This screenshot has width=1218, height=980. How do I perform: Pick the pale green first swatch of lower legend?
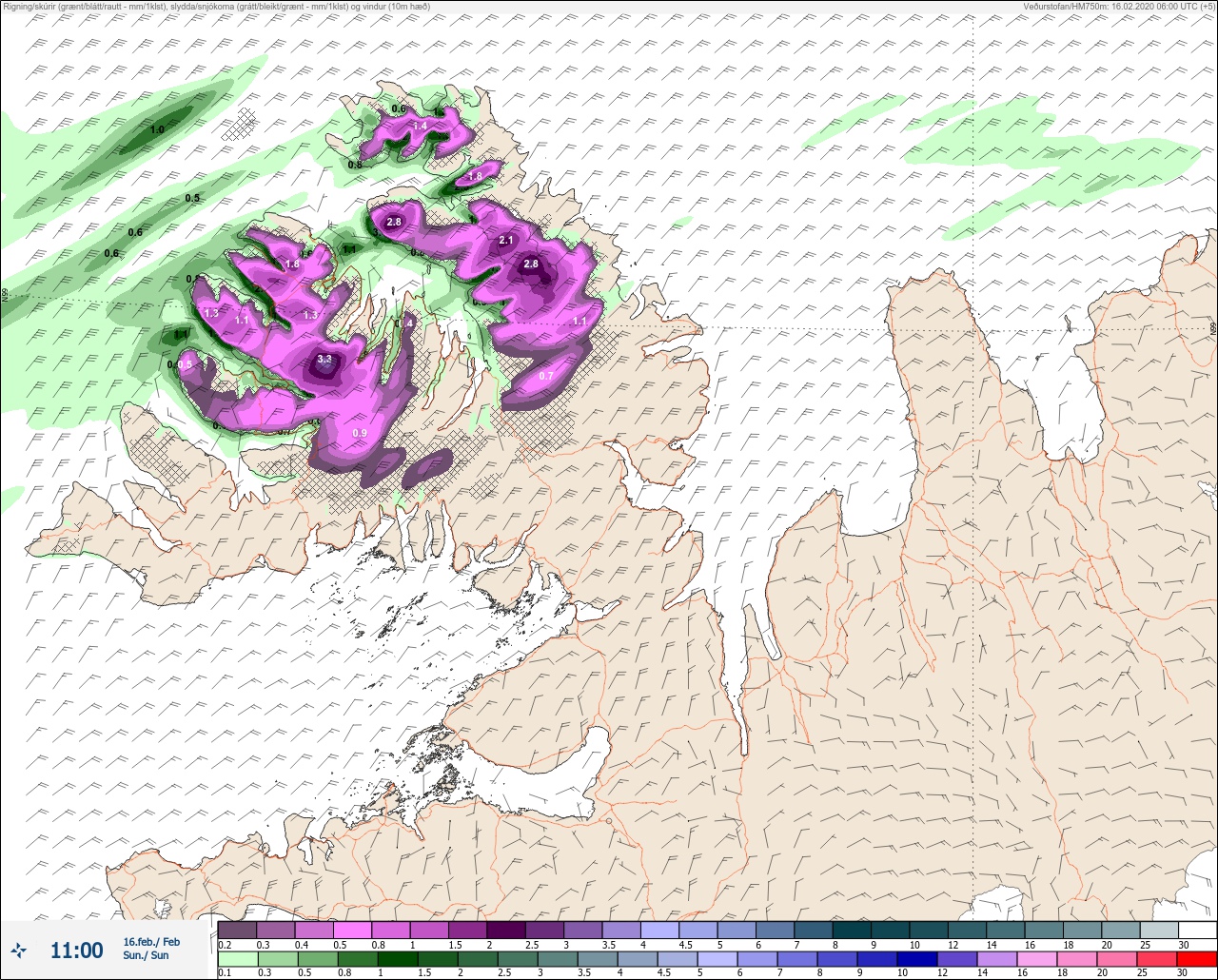[x=237, y=959]
